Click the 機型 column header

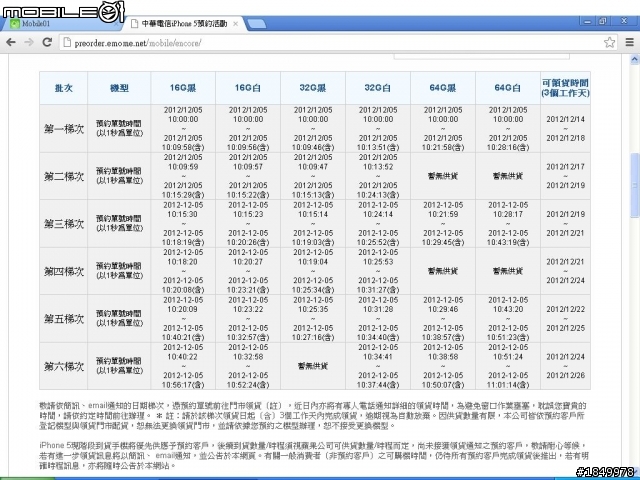(119, 88)
